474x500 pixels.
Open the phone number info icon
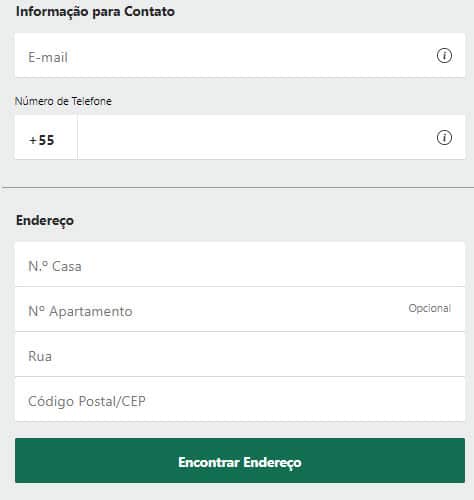pyautogui.click(x=444, y=138)
